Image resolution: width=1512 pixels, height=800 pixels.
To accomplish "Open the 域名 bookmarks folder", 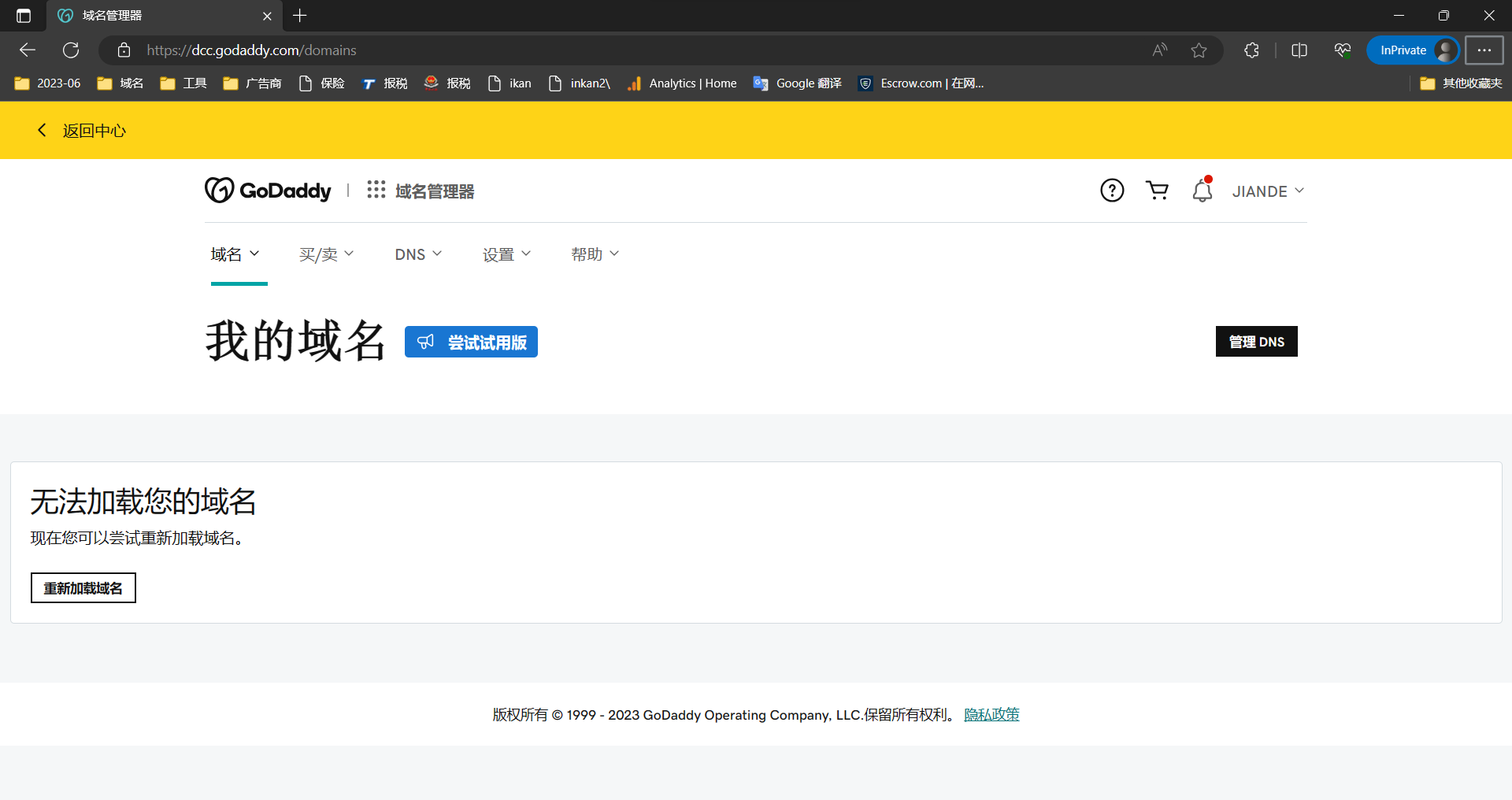I will click(120, 83).
